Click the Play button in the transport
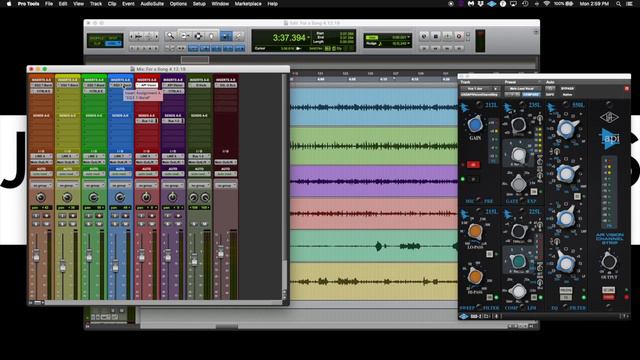Viewport: 640px width, 360px height. click(447, 36)
